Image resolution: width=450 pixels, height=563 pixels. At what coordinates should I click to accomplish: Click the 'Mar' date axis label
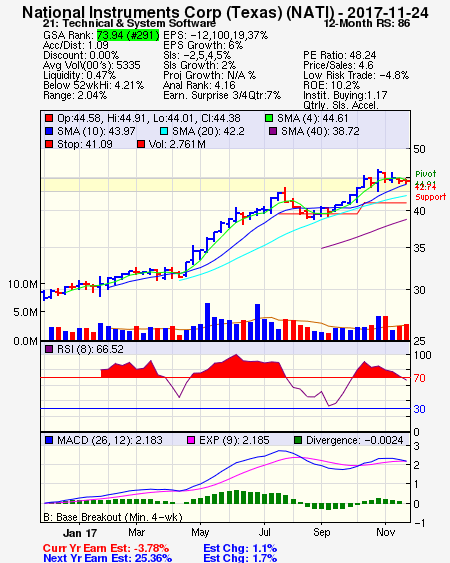click(136, 532)
